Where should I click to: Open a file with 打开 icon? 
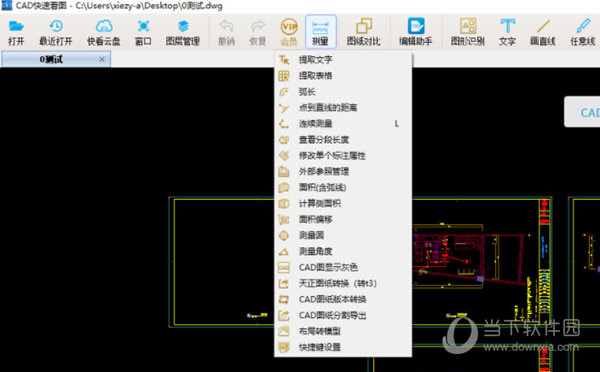(x=16, y=33)
